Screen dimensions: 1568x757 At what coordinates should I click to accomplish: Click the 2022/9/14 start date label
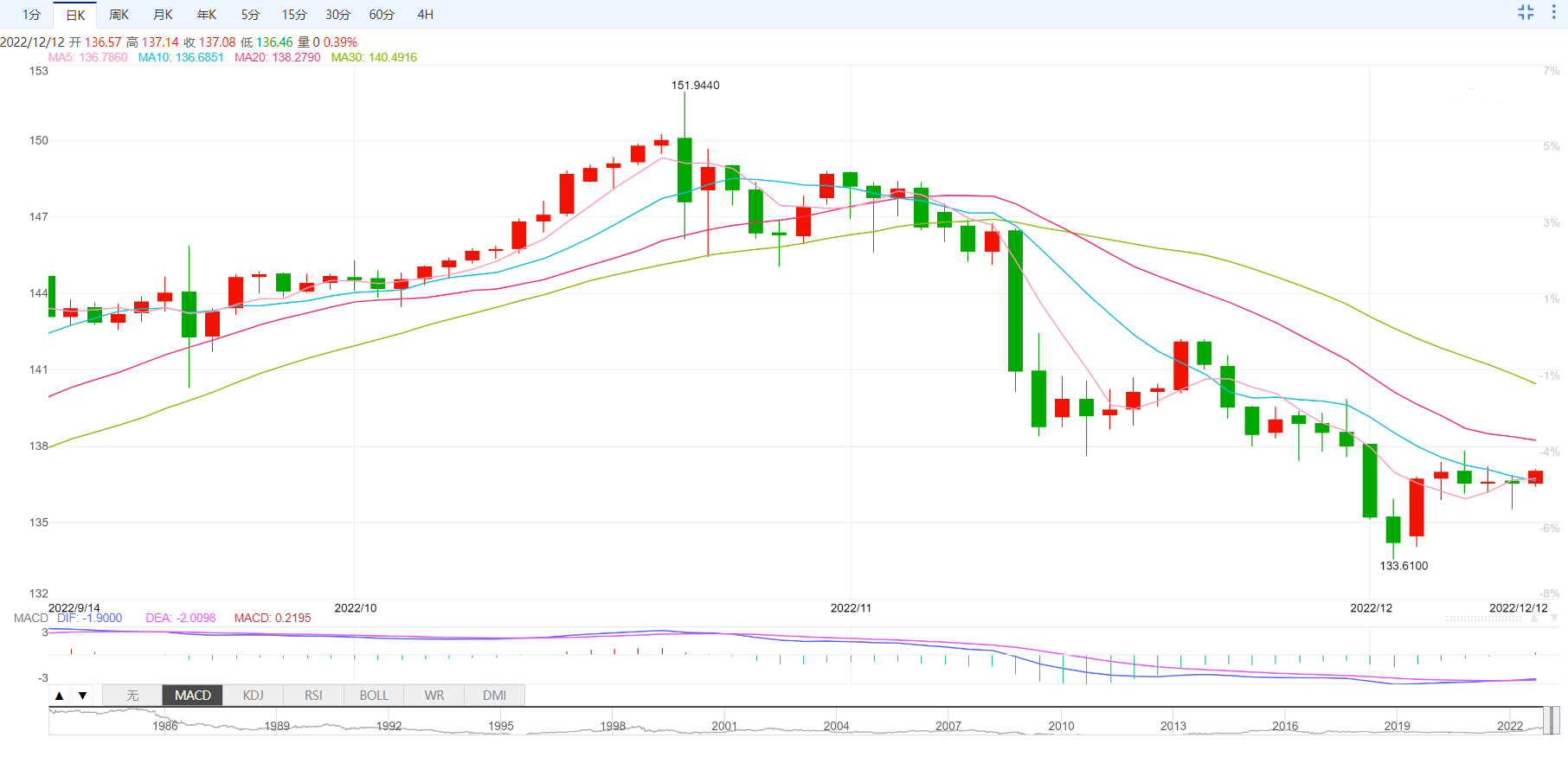[x=74, y=608]
